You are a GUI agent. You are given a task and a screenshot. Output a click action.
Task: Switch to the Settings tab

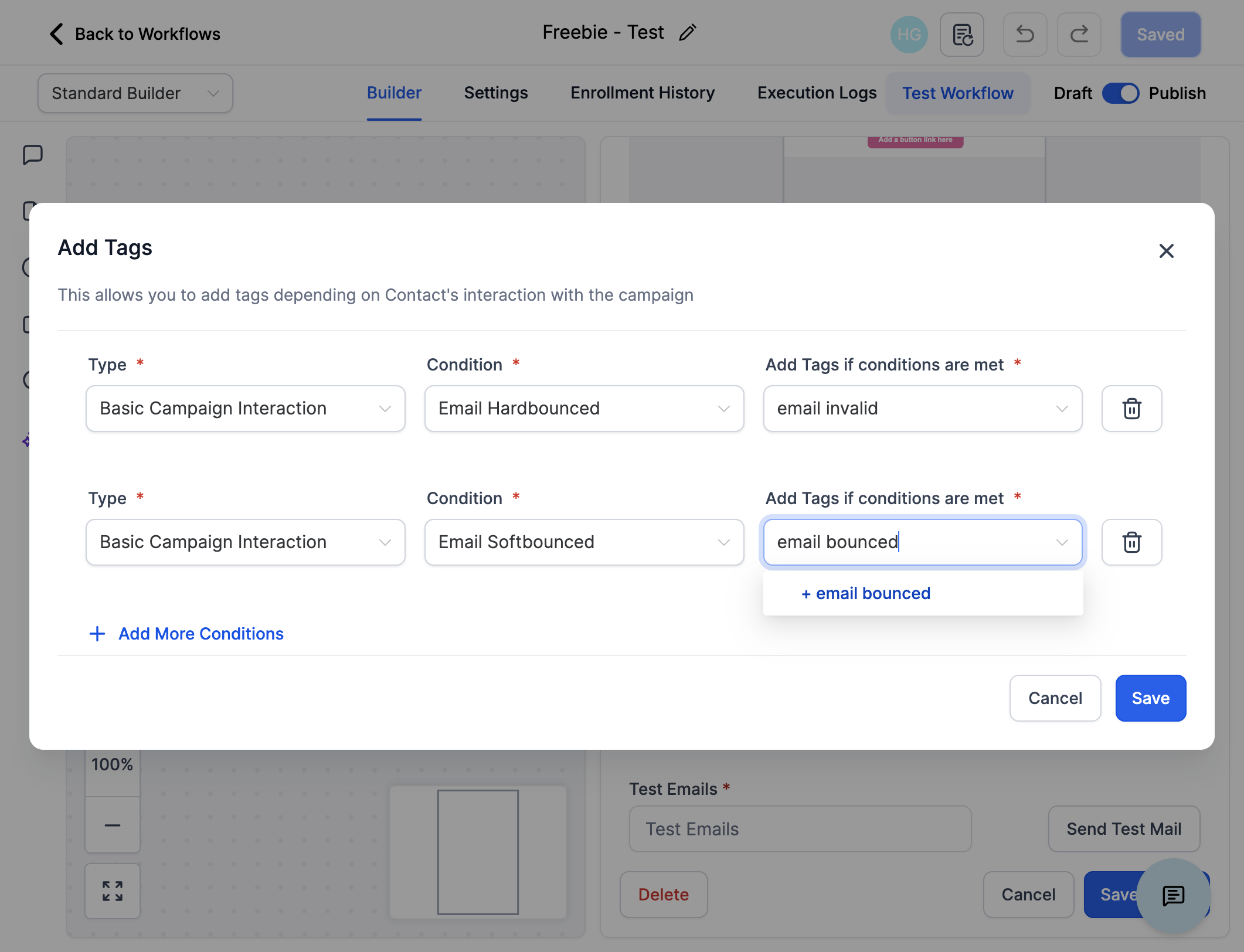pyautogui.click(x=496, y=93)
